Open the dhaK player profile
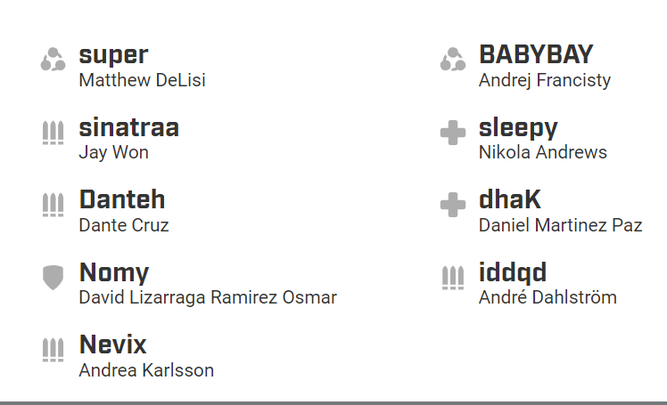 point(510,199)
